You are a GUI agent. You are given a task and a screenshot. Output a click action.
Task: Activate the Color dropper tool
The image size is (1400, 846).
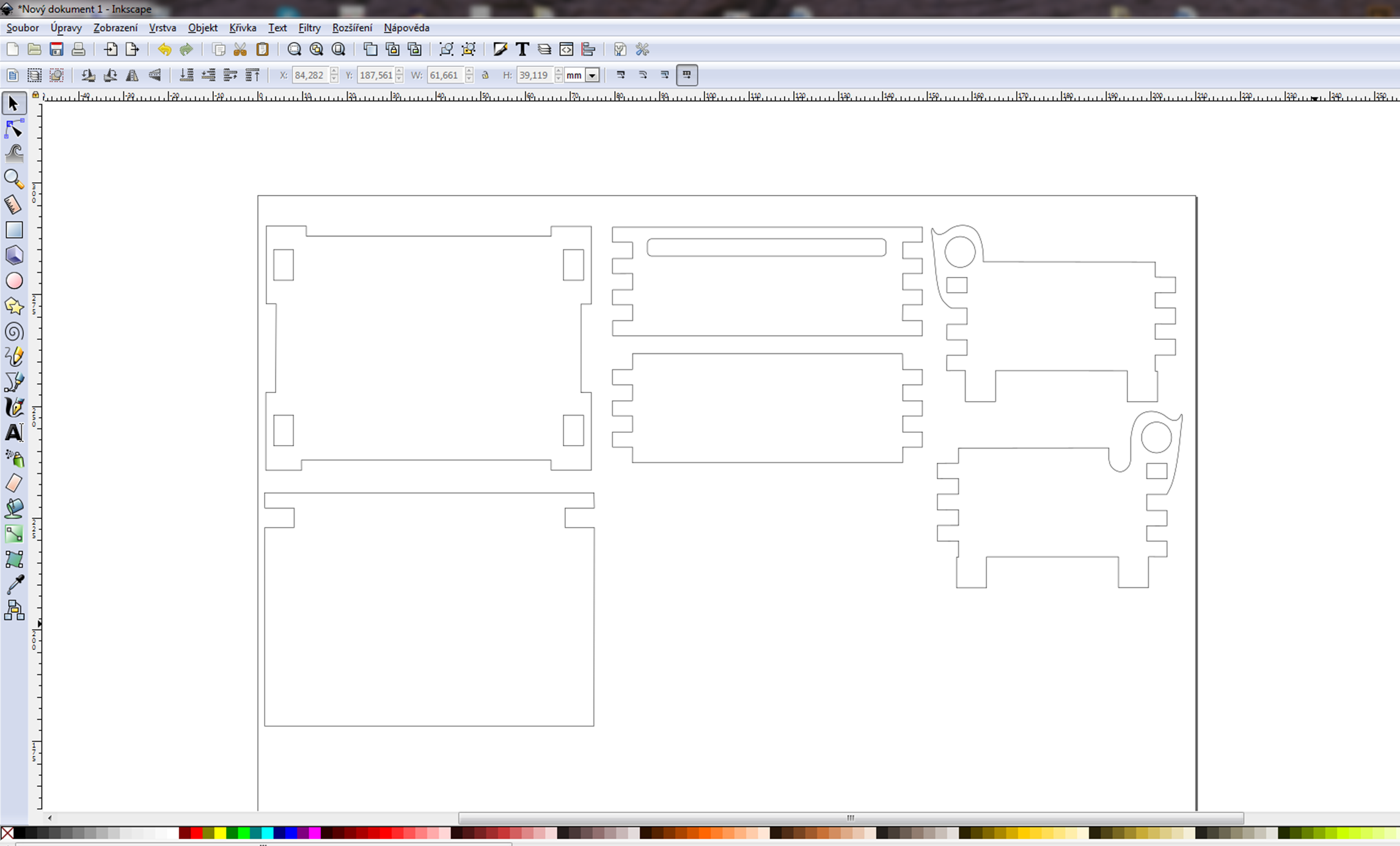click(14, 585)
